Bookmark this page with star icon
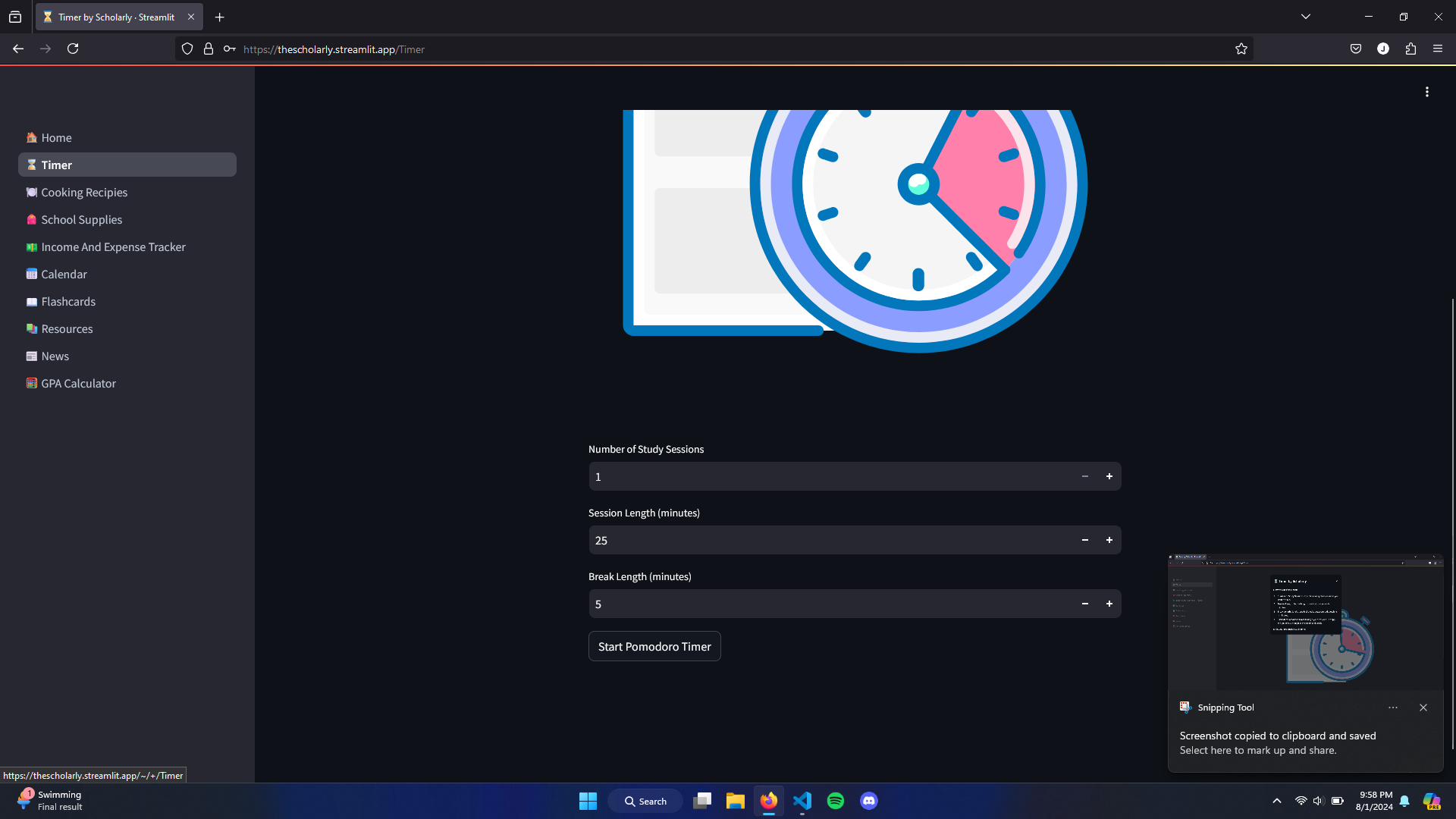The image size is (1456, 819). (x=1241, y=49)
